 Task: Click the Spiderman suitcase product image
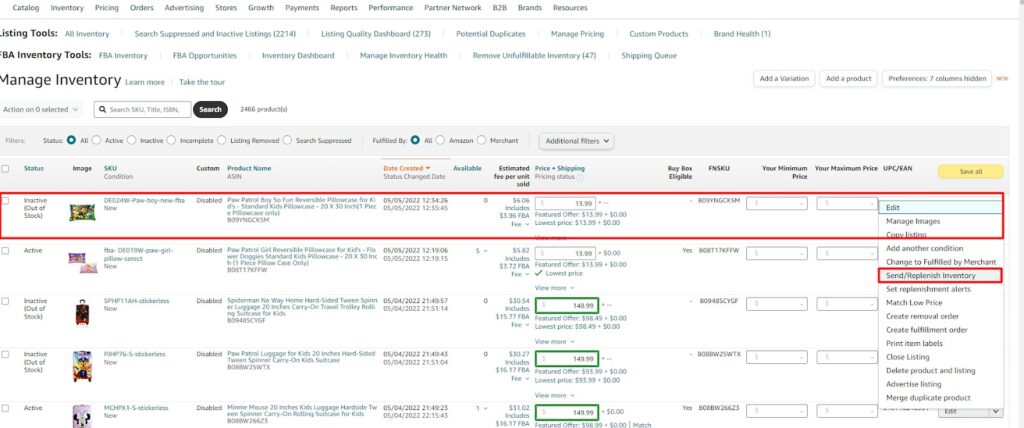[82, 312]
